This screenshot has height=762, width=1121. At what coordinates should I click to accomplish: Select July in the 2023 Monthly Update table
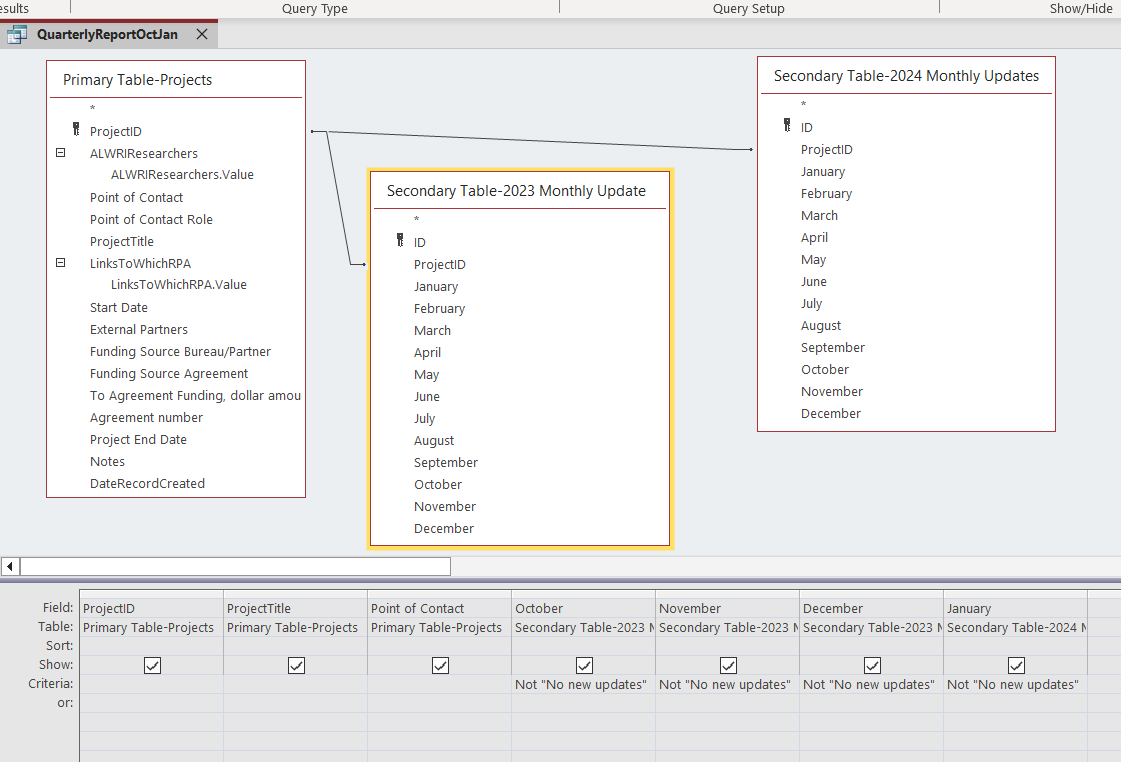tap(425, 419)
